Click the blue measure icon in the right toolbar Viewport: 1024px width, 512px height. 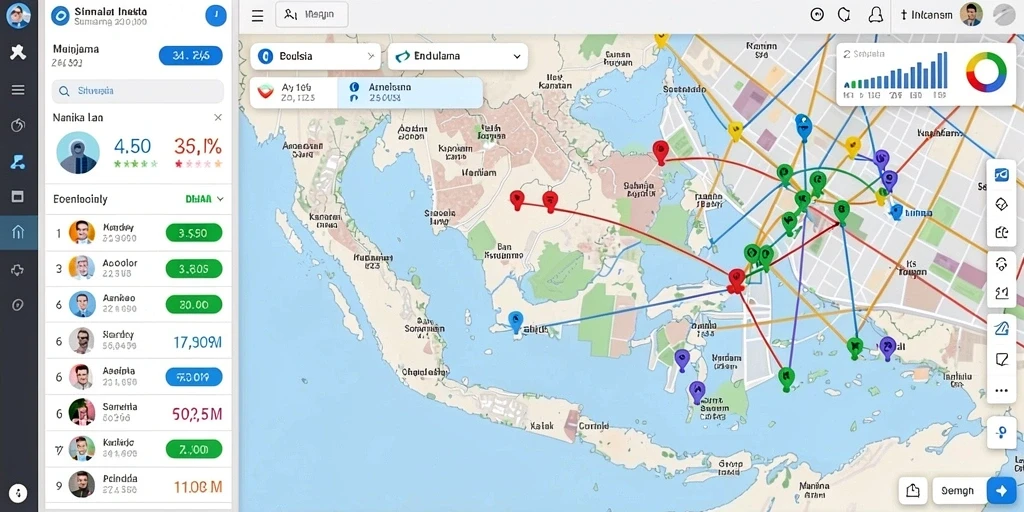tap(1001, 328)
